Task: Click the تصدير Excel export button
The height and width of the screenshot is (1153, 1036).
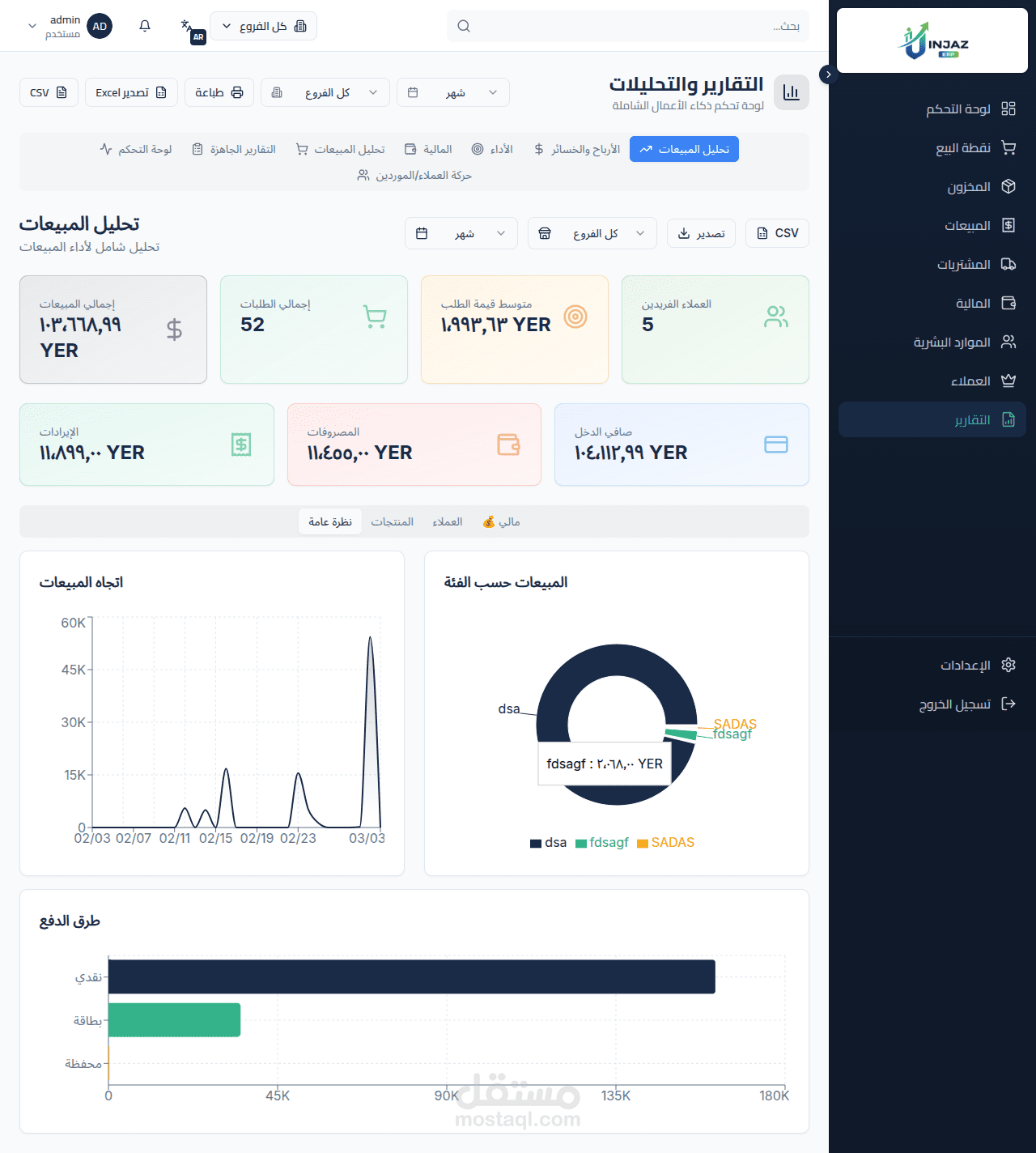Action: tap(131, 92)
